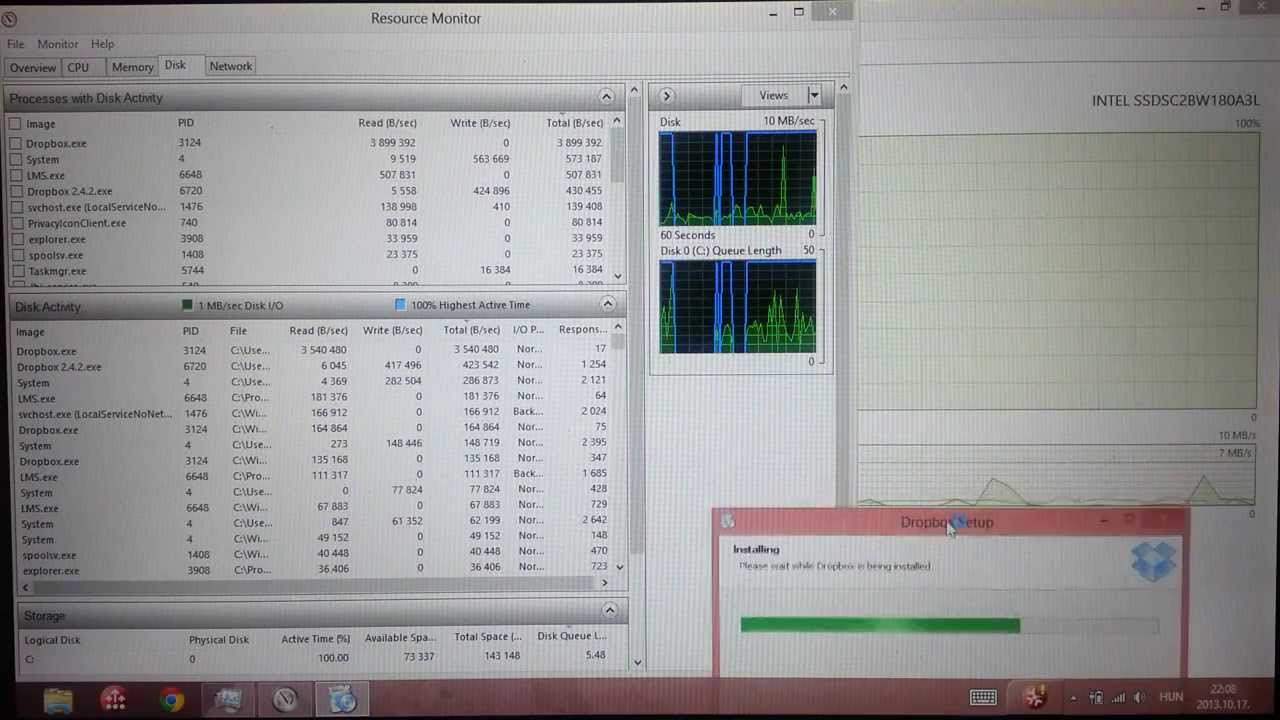Switch to the Network tab

pos(230,66)
